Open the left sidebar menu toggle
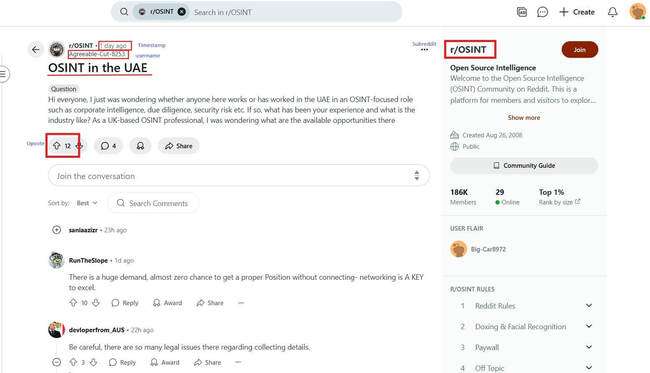The width and height of the screenshot is (650, 373). point(3,74)
